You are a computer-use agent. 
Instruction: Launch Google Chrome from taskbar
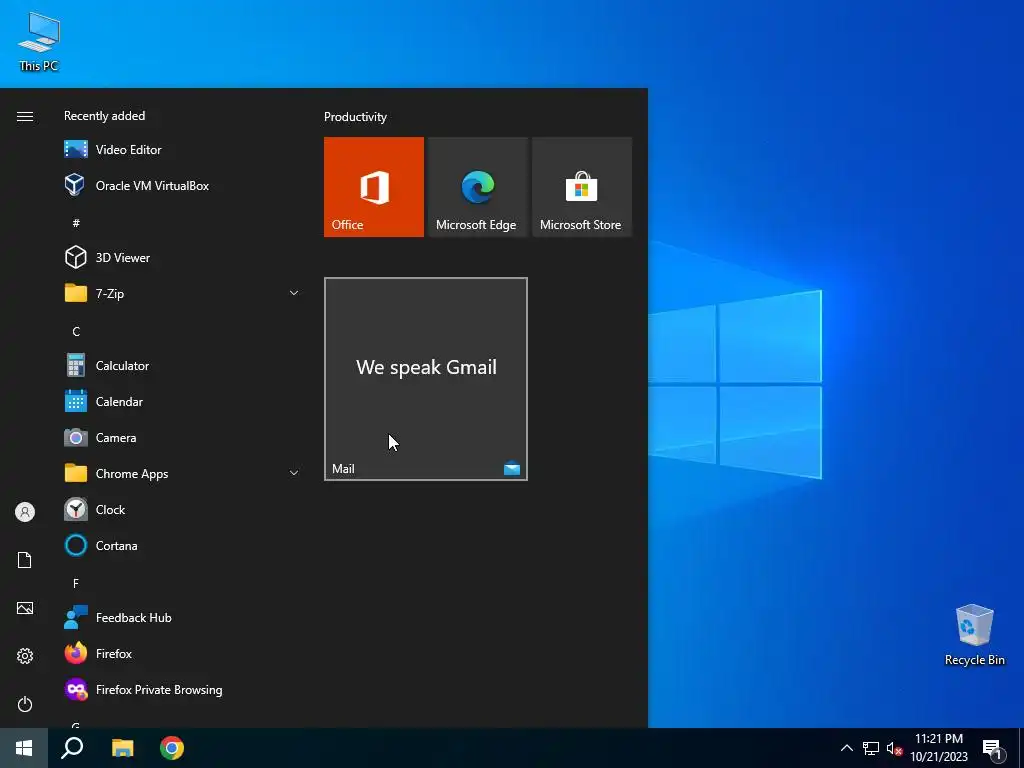[172, 748]
